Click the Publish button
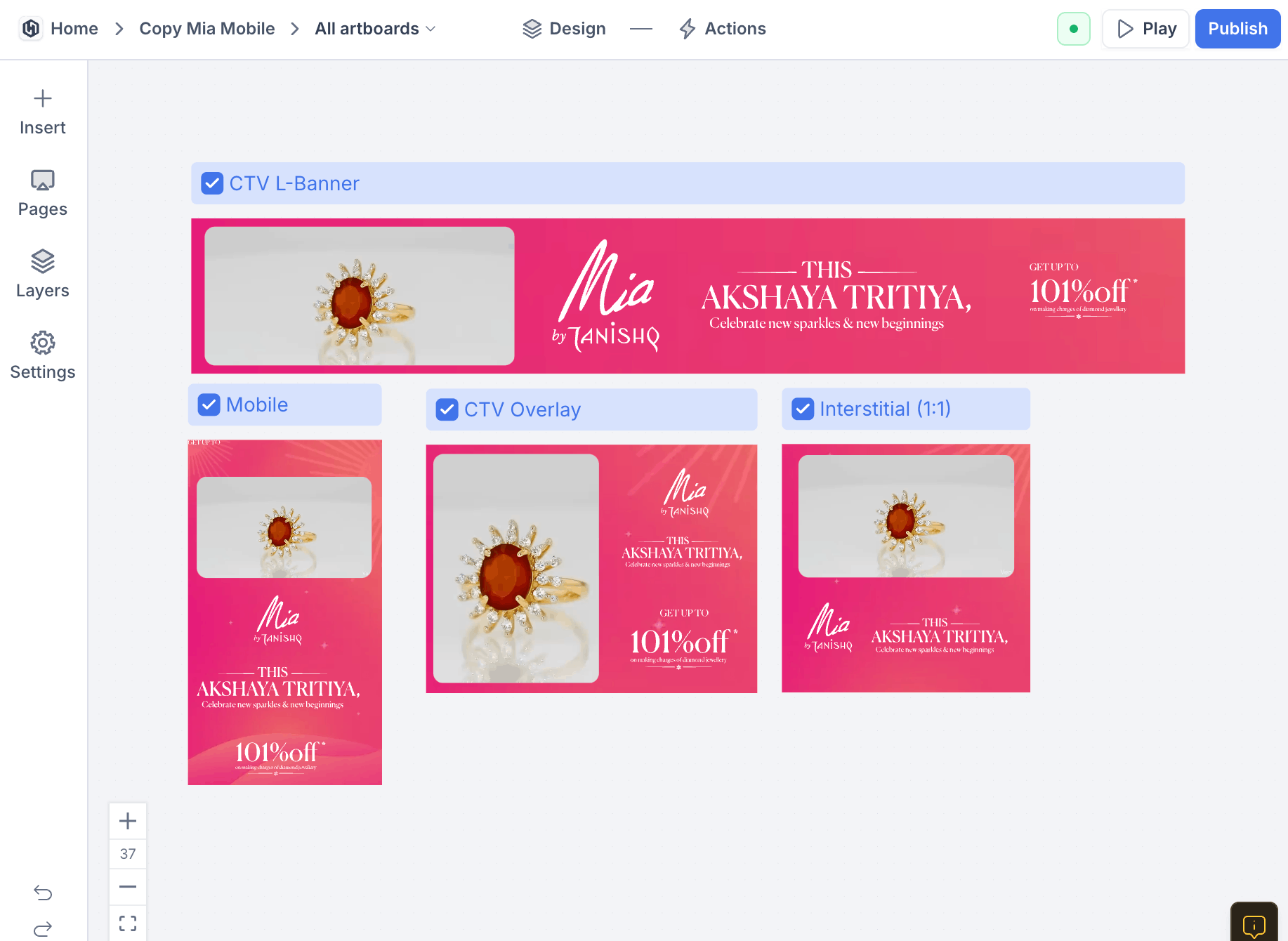 tap(1237, 29)
